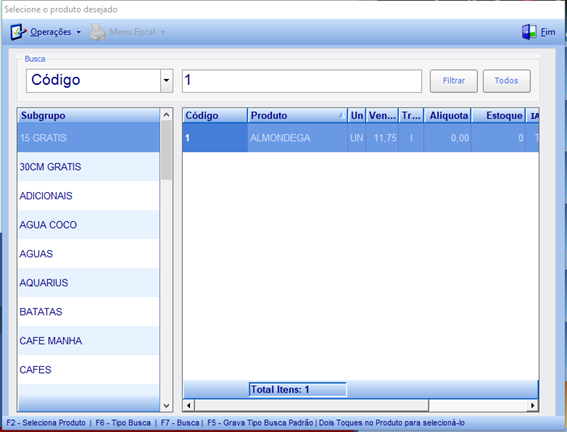Click the Un column header
This screenshot has width=567, height=432.
click(x=357, y=115)
